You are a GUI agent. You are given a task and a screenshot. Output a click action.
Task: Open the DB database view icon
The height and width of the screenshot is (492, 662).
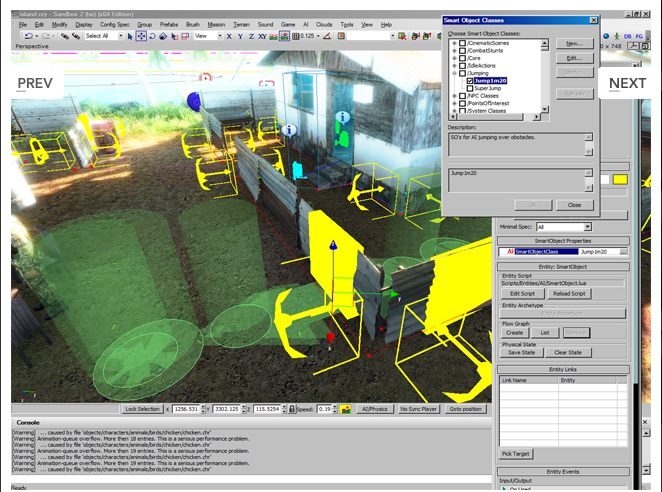pyautogui.click(x=627, y=36)
